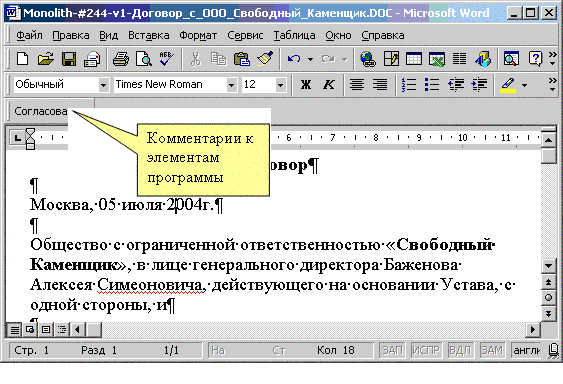Expand redo history dropdown arrow
Screen dimensions: 563x384
345,59
